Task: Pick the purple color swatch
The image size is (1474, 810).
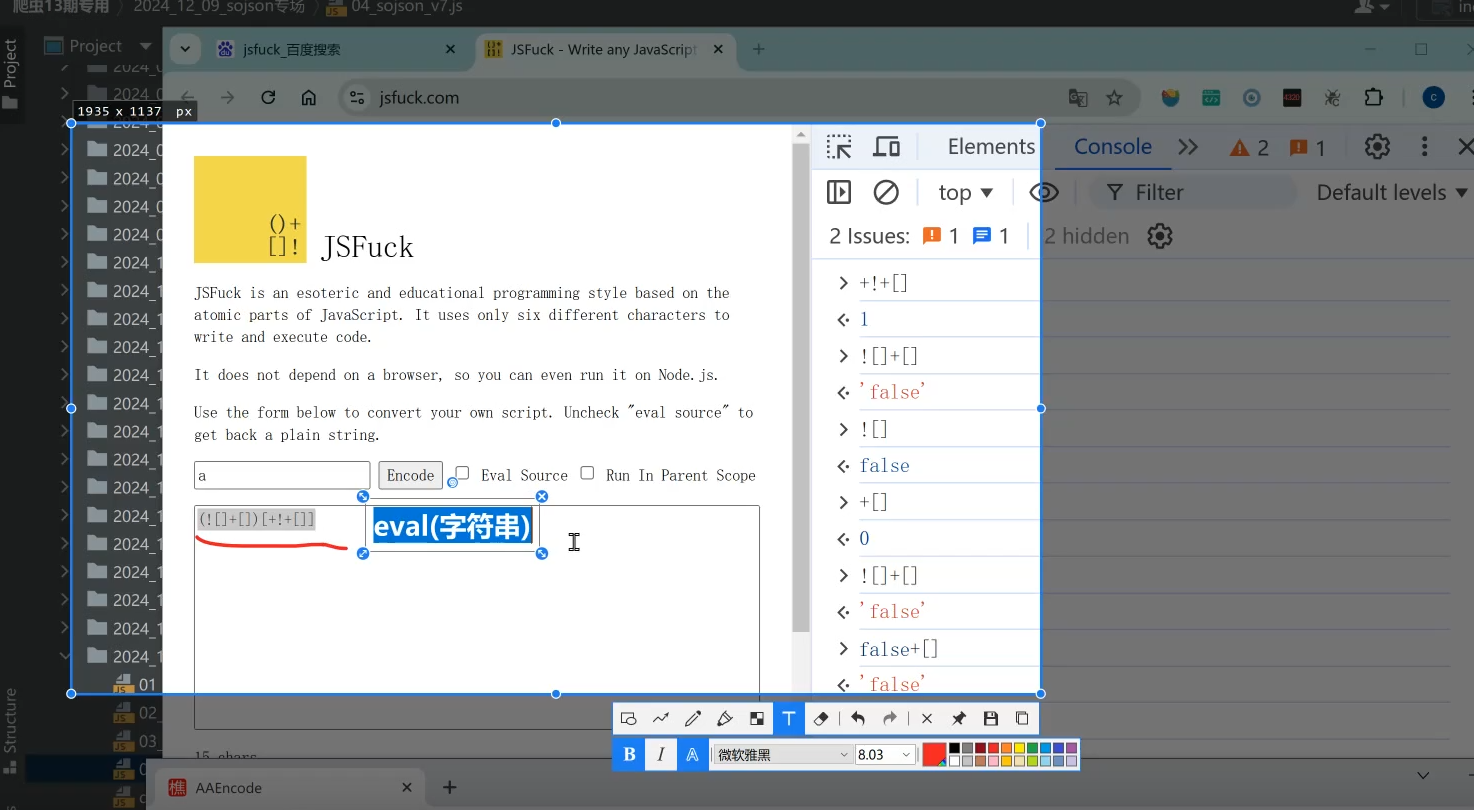Action: pos(1072,748)
